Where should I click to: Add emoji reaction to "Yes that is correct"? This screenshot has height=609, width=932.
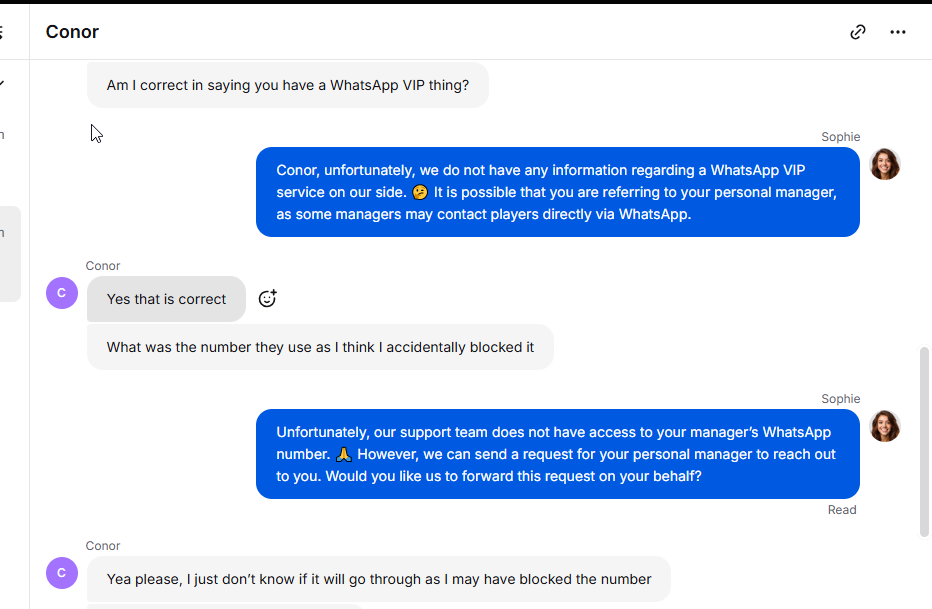(267, 298)
